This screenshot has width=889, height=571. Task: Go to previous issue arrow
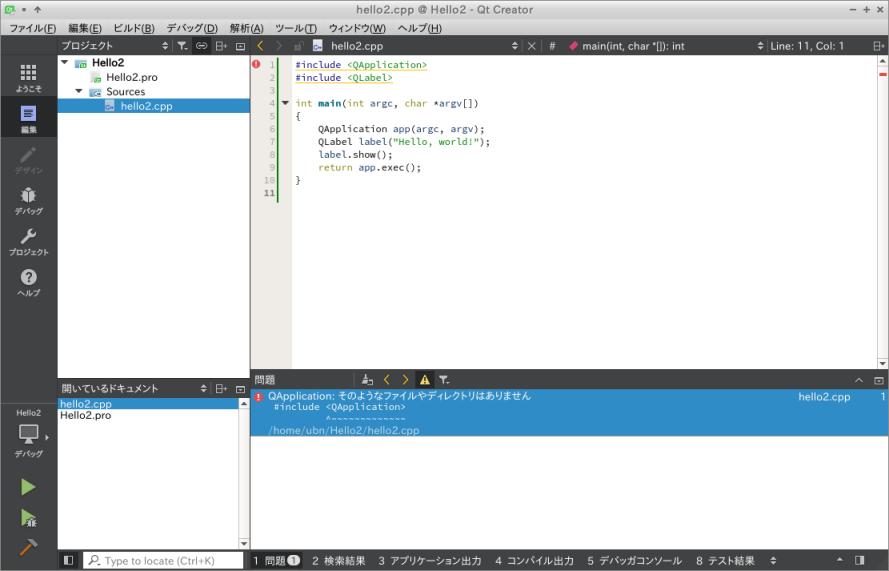(x=387, y=380)
